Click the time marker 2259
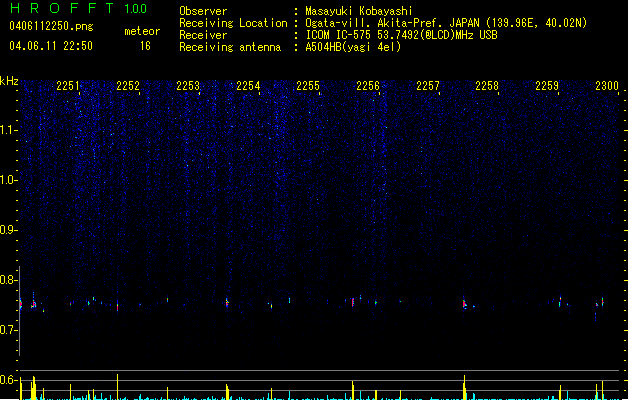Image resolution: width=629 pixels, height=400 pixels. coord(547,86)
